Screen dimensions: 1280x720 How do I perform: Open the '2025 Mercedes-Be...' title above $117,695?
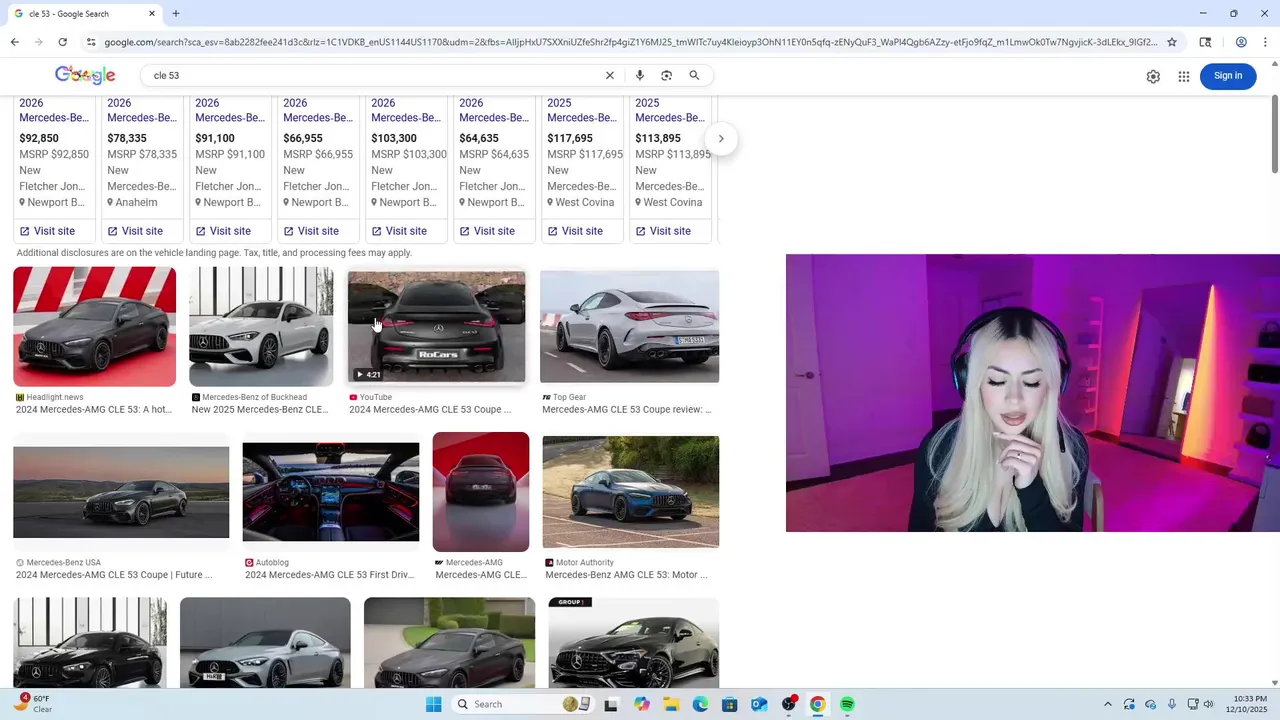coord(582,110)
